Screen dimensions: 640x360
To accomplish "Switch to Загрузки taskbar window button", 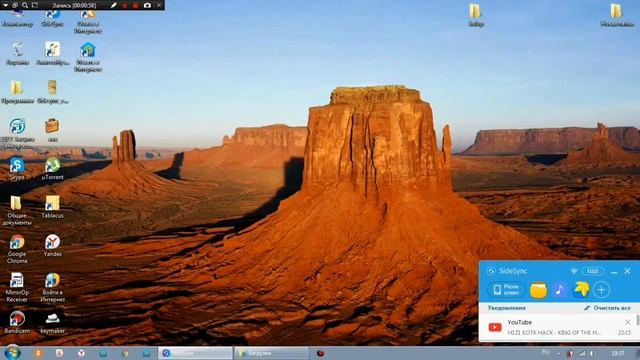I will tap(271, 353).
